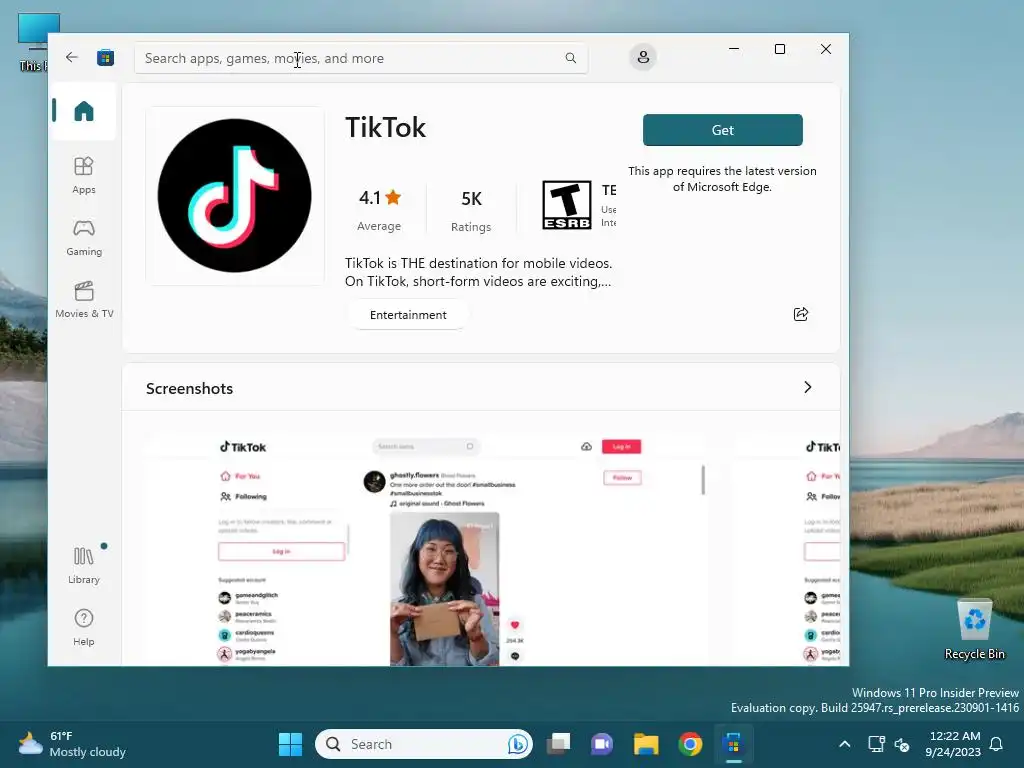
Task: Click the ESRB Teen rating badge
Action: tap(566, 205)
